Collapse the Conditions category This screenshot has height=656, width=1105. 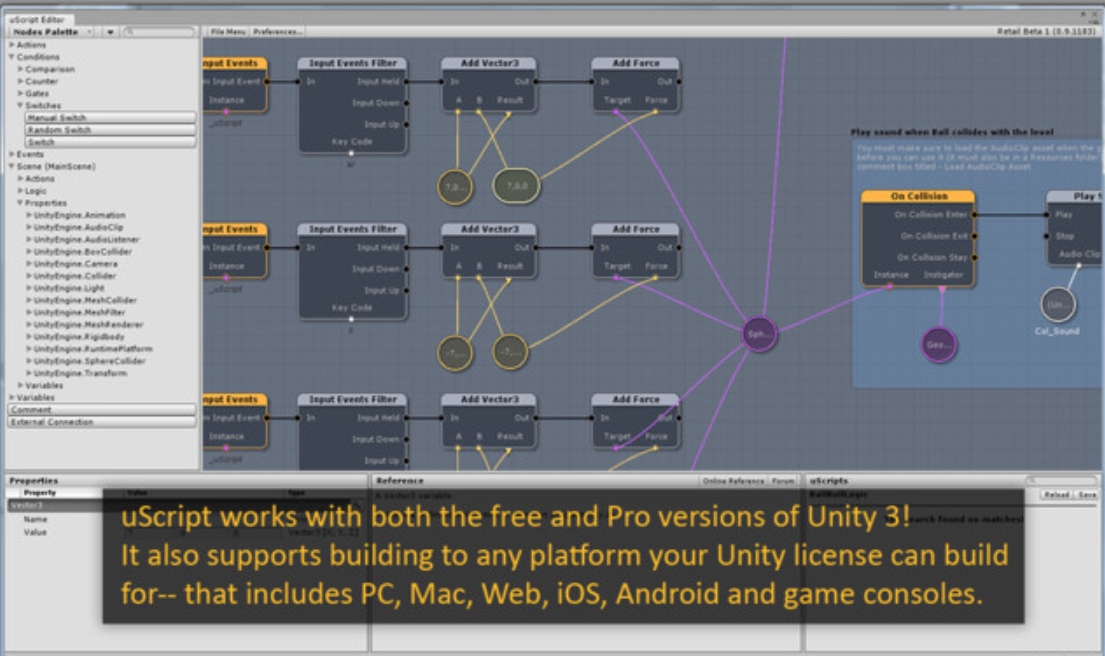click(x=12, y=56)
